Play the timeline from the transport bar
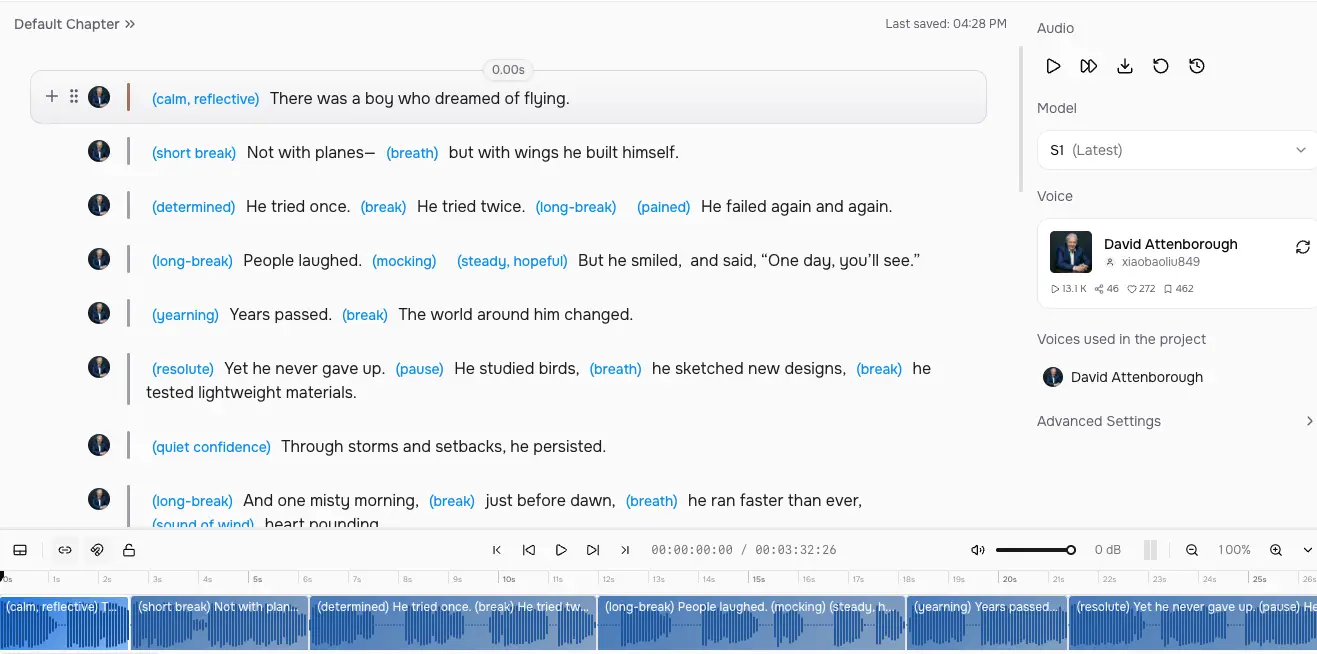 click(561, 550)
